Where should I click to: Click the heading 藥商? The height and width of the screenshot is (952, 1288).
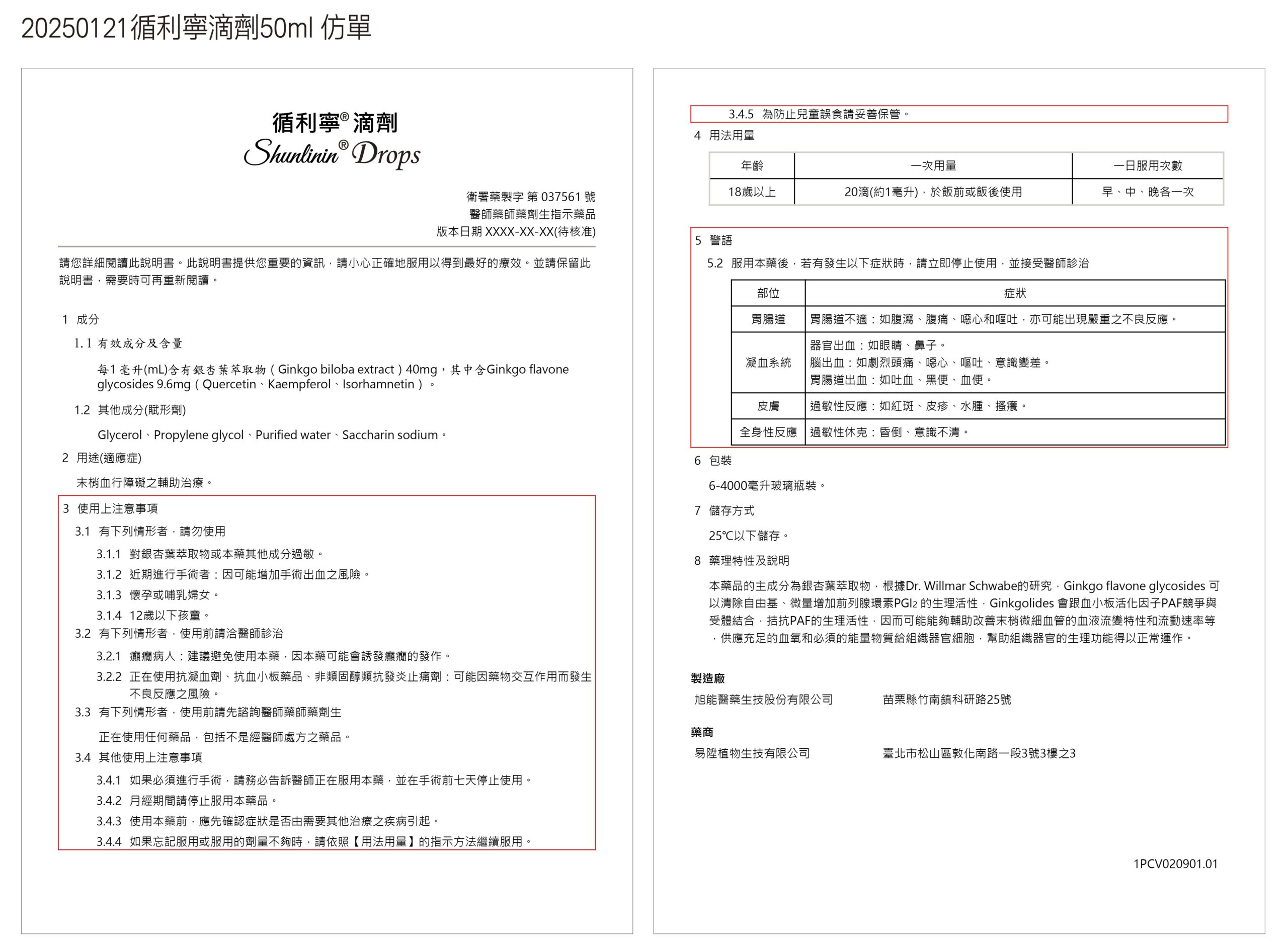click(x=702, y=732)
